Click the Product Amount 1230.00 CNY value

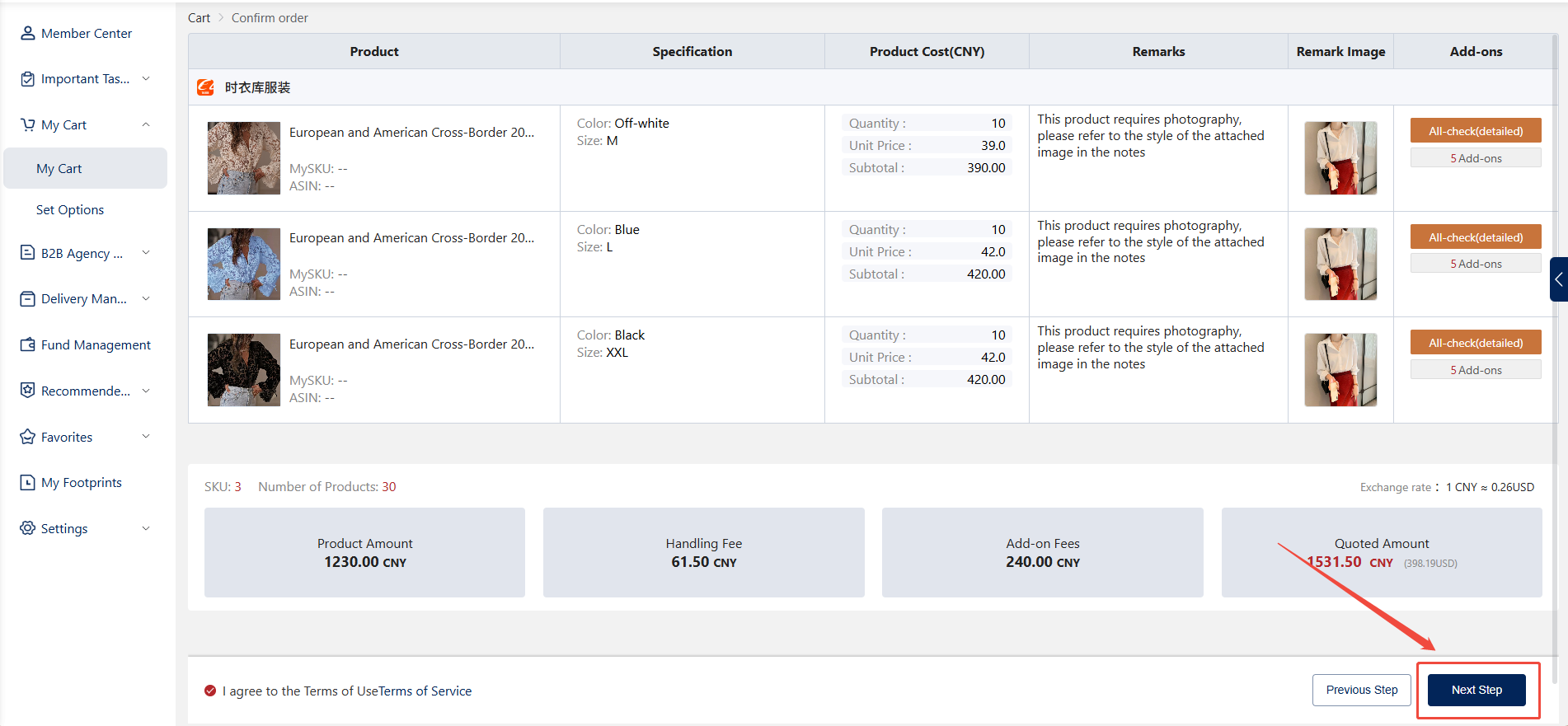tap(365, 562)
